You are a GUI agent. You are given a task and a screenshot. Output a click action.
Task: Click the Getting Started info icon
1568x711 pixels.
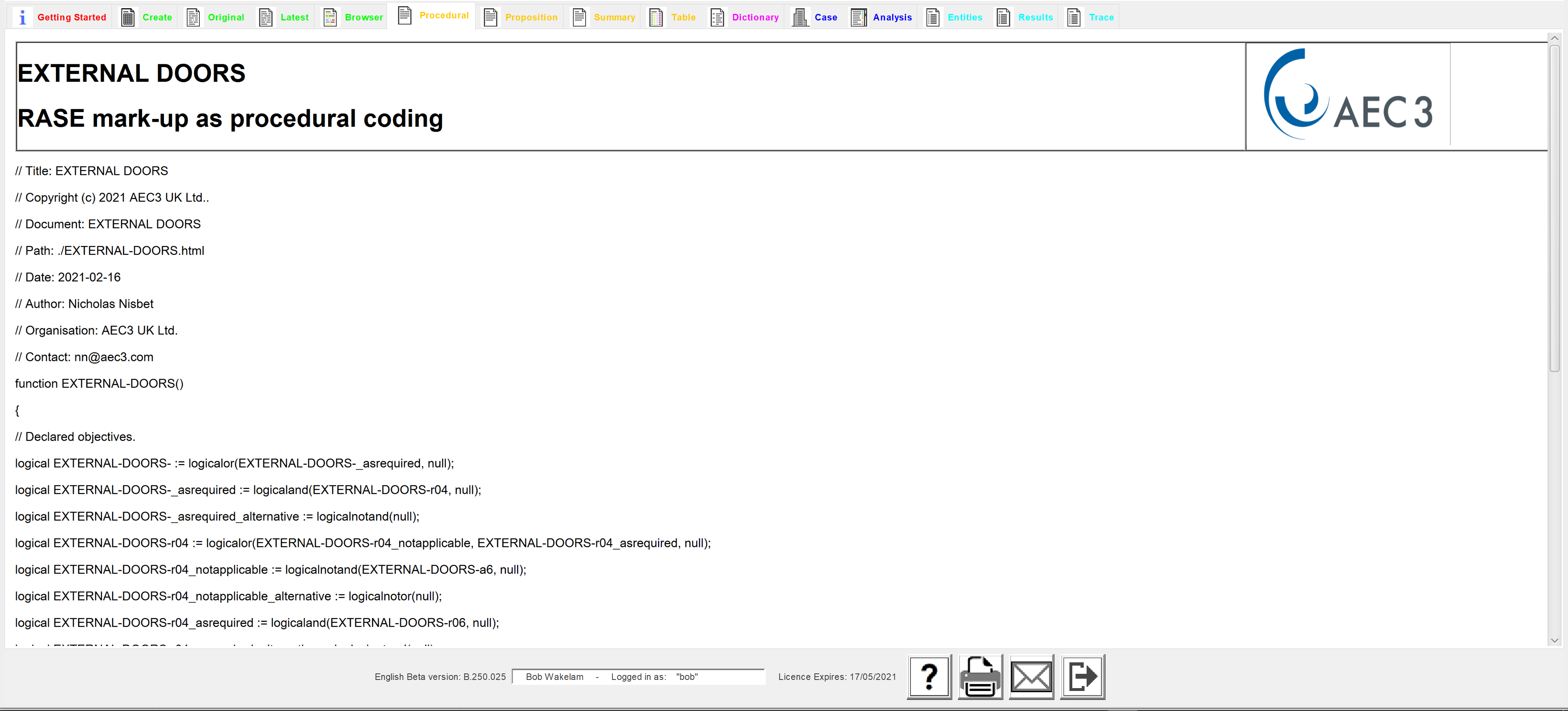click(x=22, y=17)
